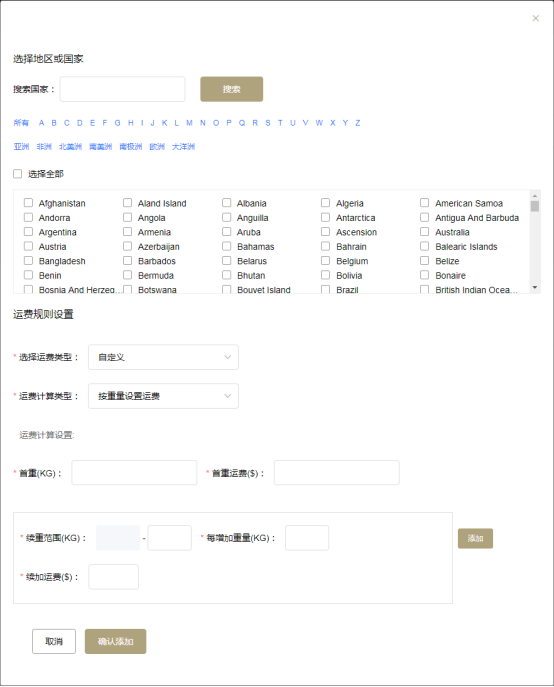Viewport: 554px width, 687px height.
Task: Filter countries by letter C
Action: pyautogui.click(x=67, y=123)
